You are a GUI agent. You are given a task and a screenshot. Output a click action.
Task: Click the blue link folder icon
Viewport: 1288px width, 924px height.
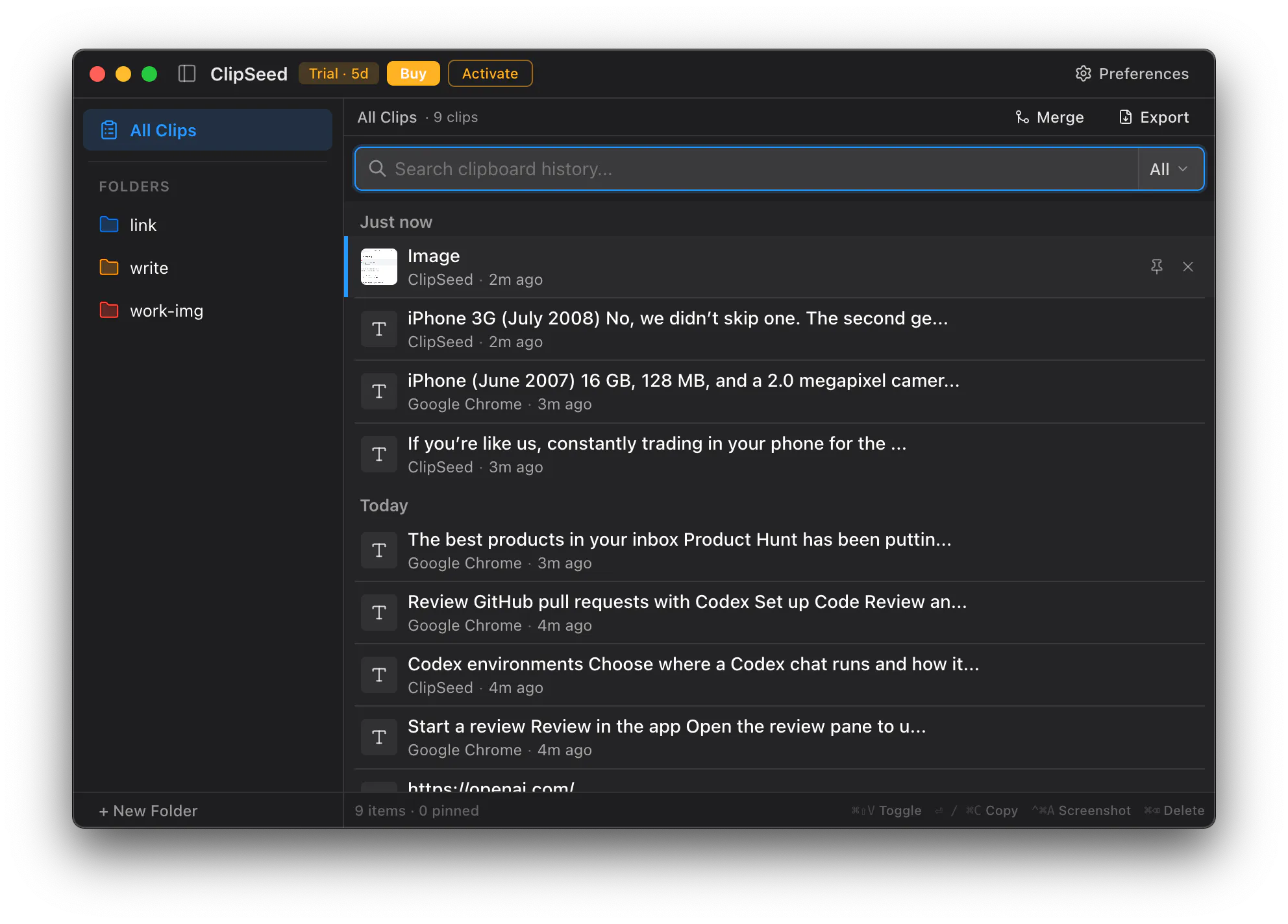point(109,225)
